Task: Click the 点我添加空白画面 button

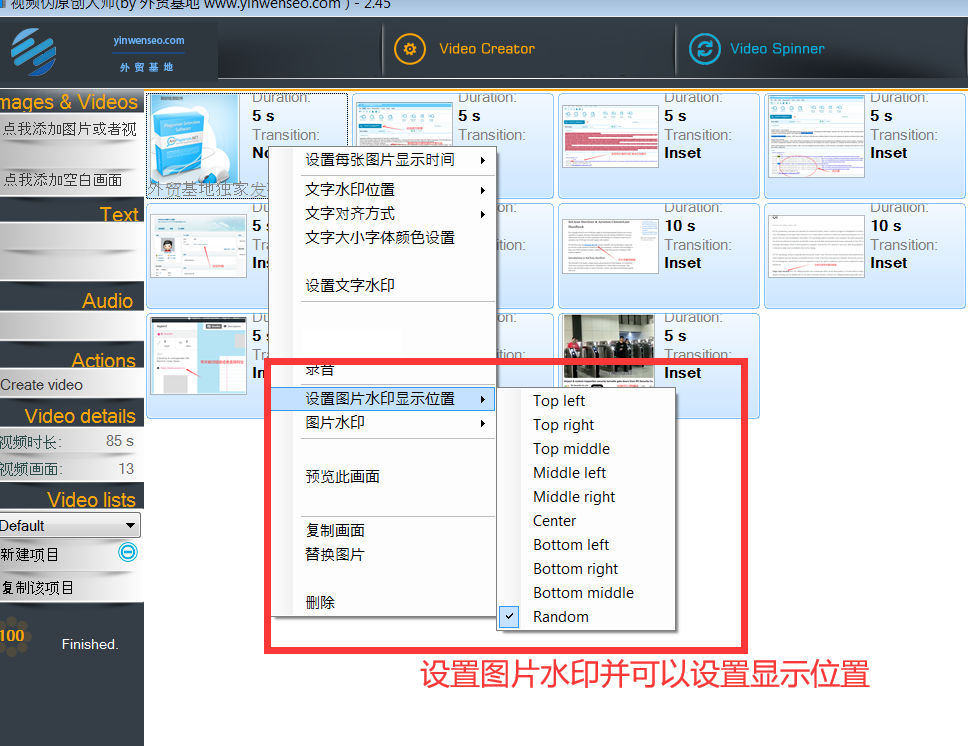Action: tap(65, 180)
